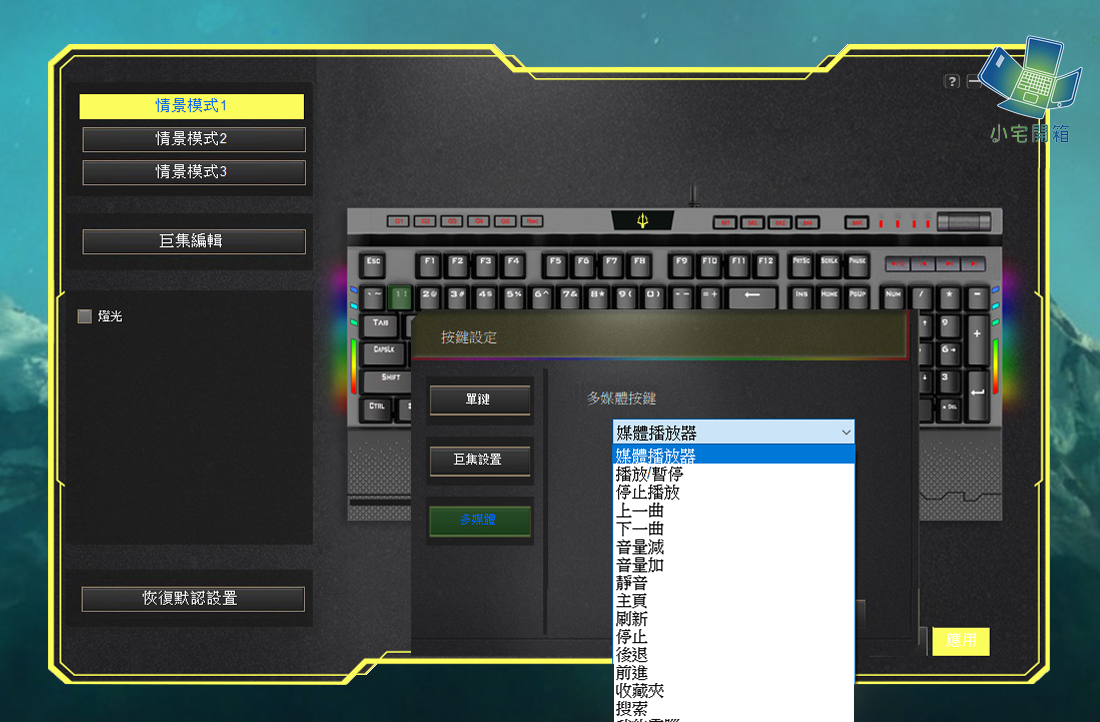Choose 停止播放 from the list
Image resolution: width=1100 pixels, height=722 pixels.
(733, 492)
